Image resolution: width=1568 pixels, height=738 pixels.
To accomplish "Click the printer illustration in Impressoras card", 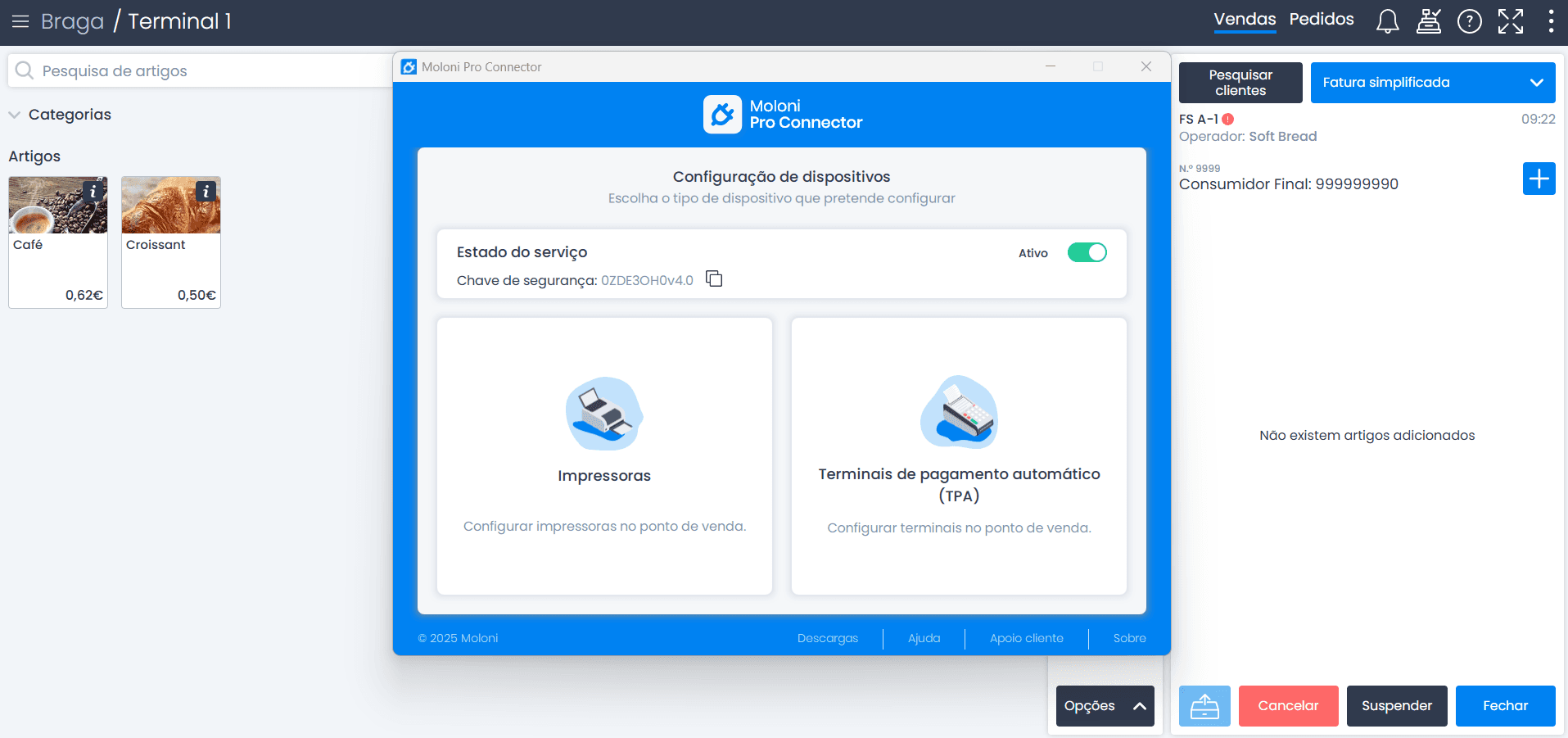I will coord(604,414).
